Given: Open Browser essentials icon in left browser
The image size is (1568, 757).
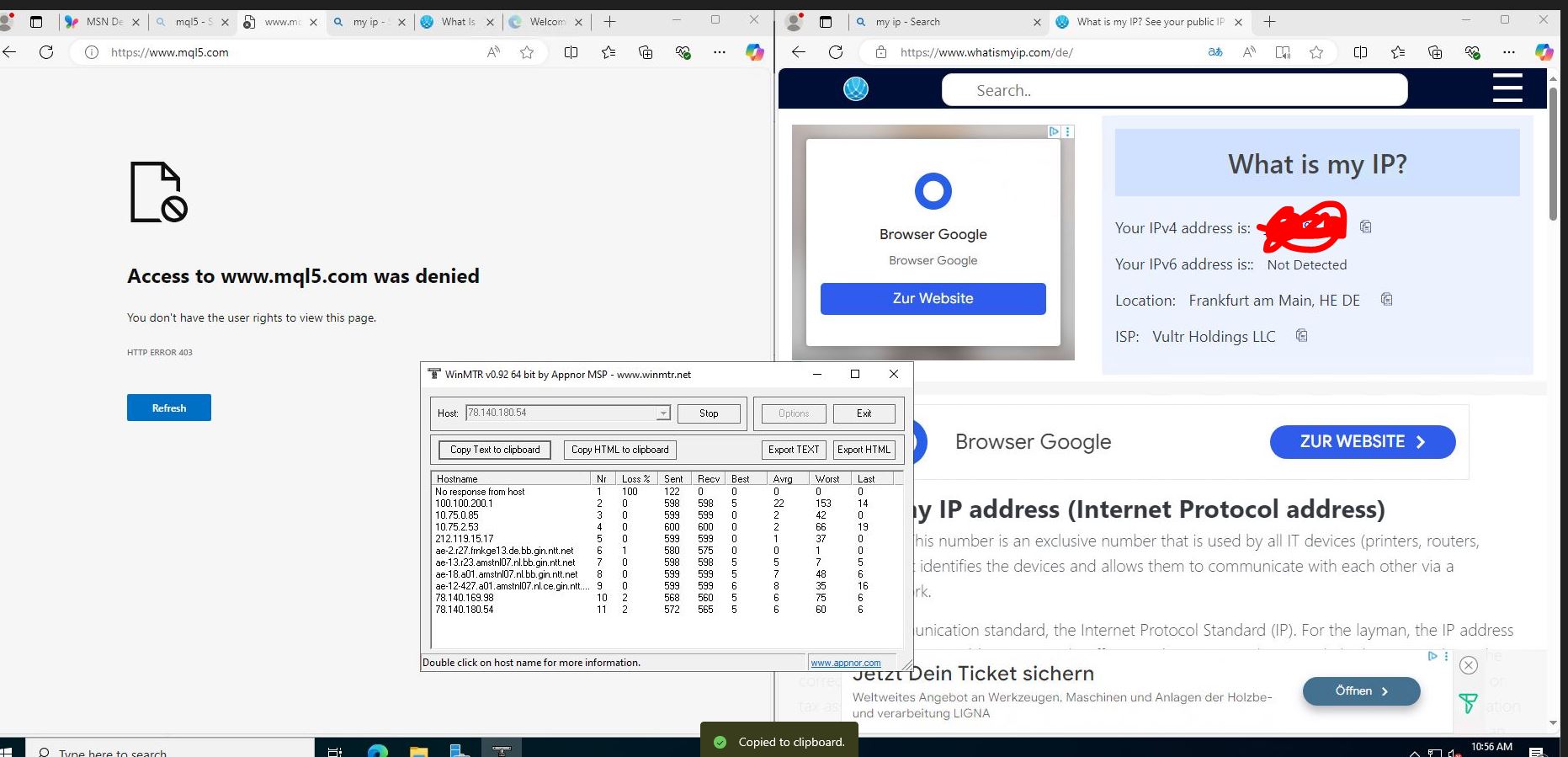Looking at the screenshot, I should (683, 52).
